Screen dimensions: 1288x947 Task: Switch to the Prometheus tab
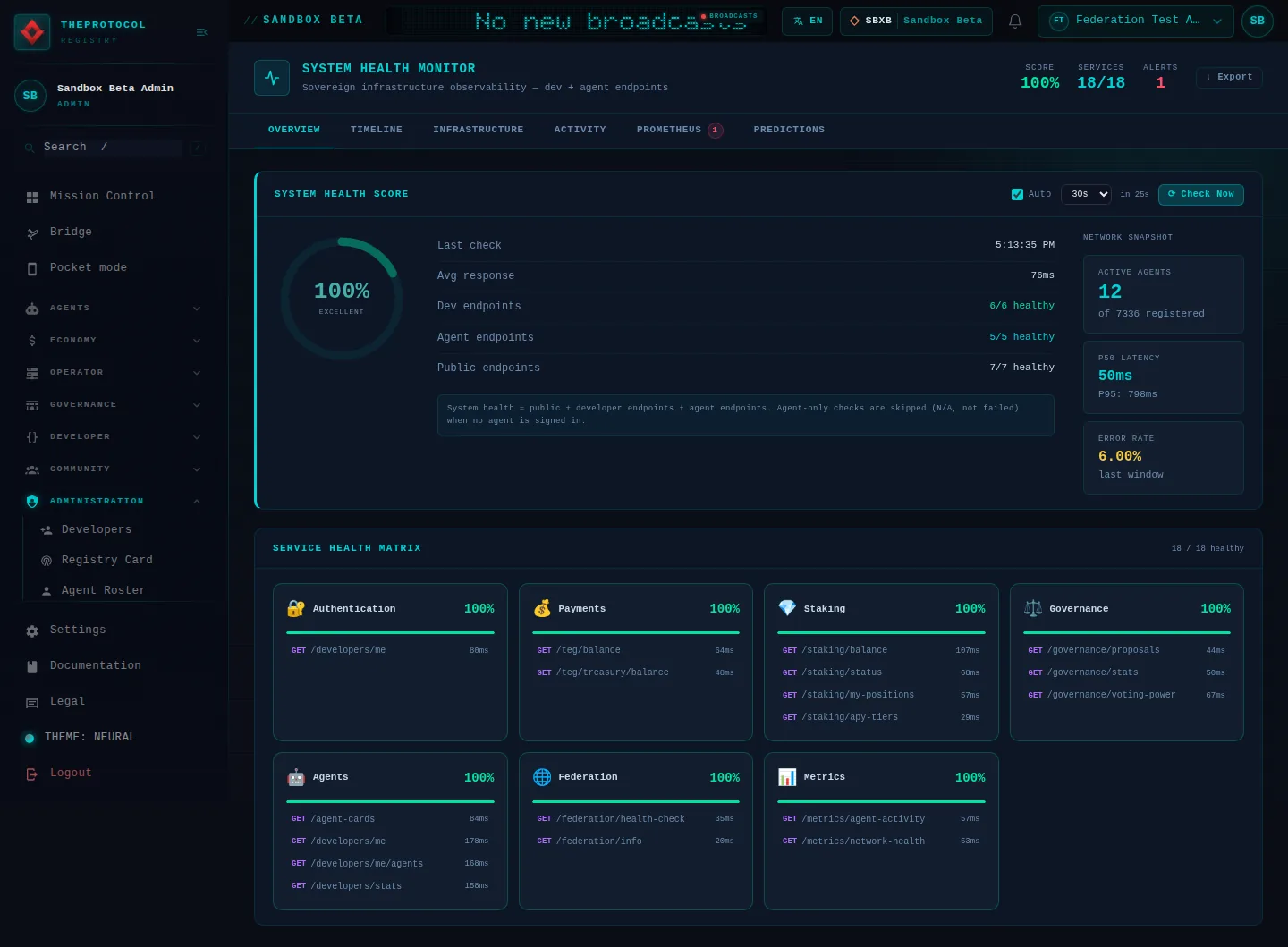(x=679, y=130)
